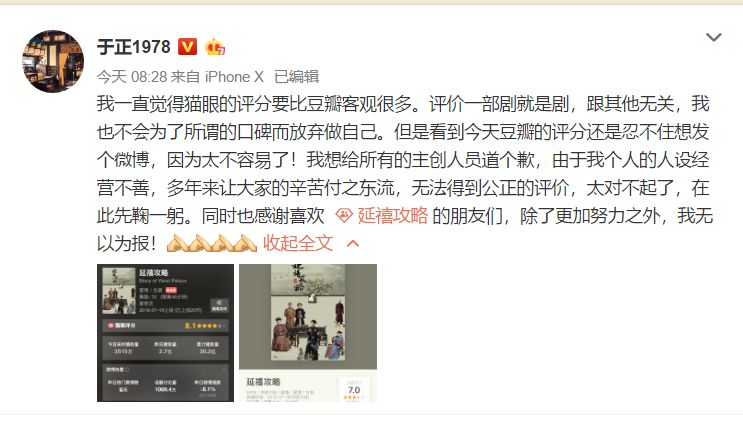Click the 今天 08:28 timestamp
The width and height of the screenshot is (743, 422).
coord(132,77)
